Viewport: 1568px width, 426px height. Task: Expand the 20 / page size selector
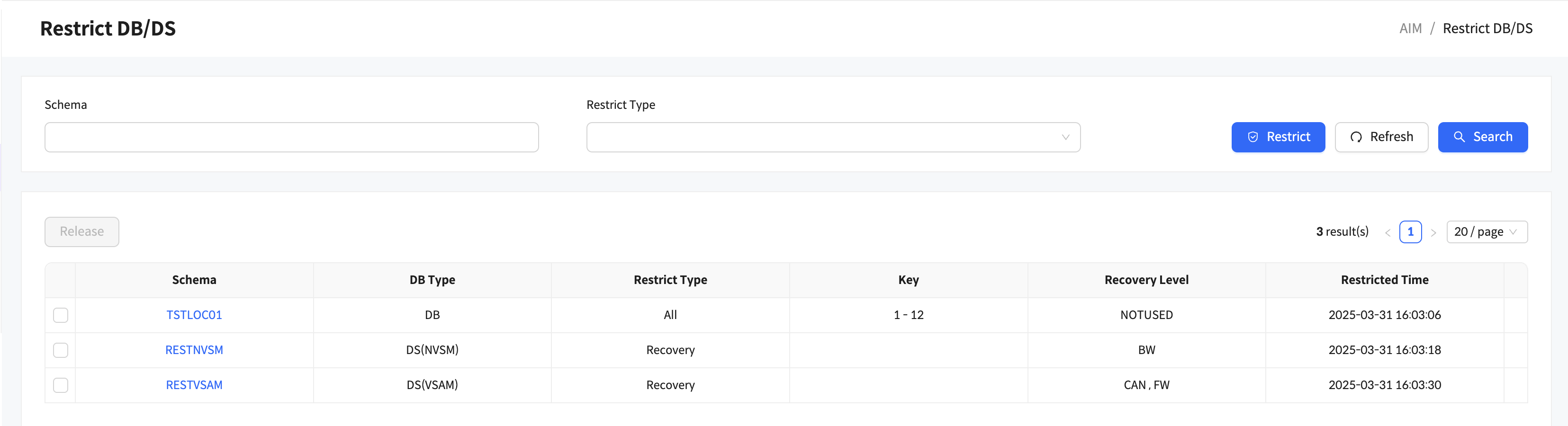pos(1486,232)
